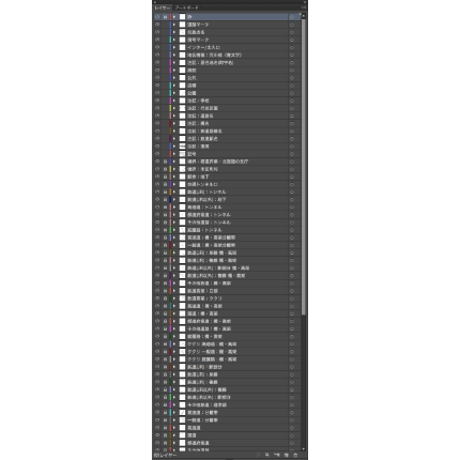Toggle visibility of その他道路：トンネル layer
The height and width of the screenshot is (460, 460).
[x=157, y=222]
